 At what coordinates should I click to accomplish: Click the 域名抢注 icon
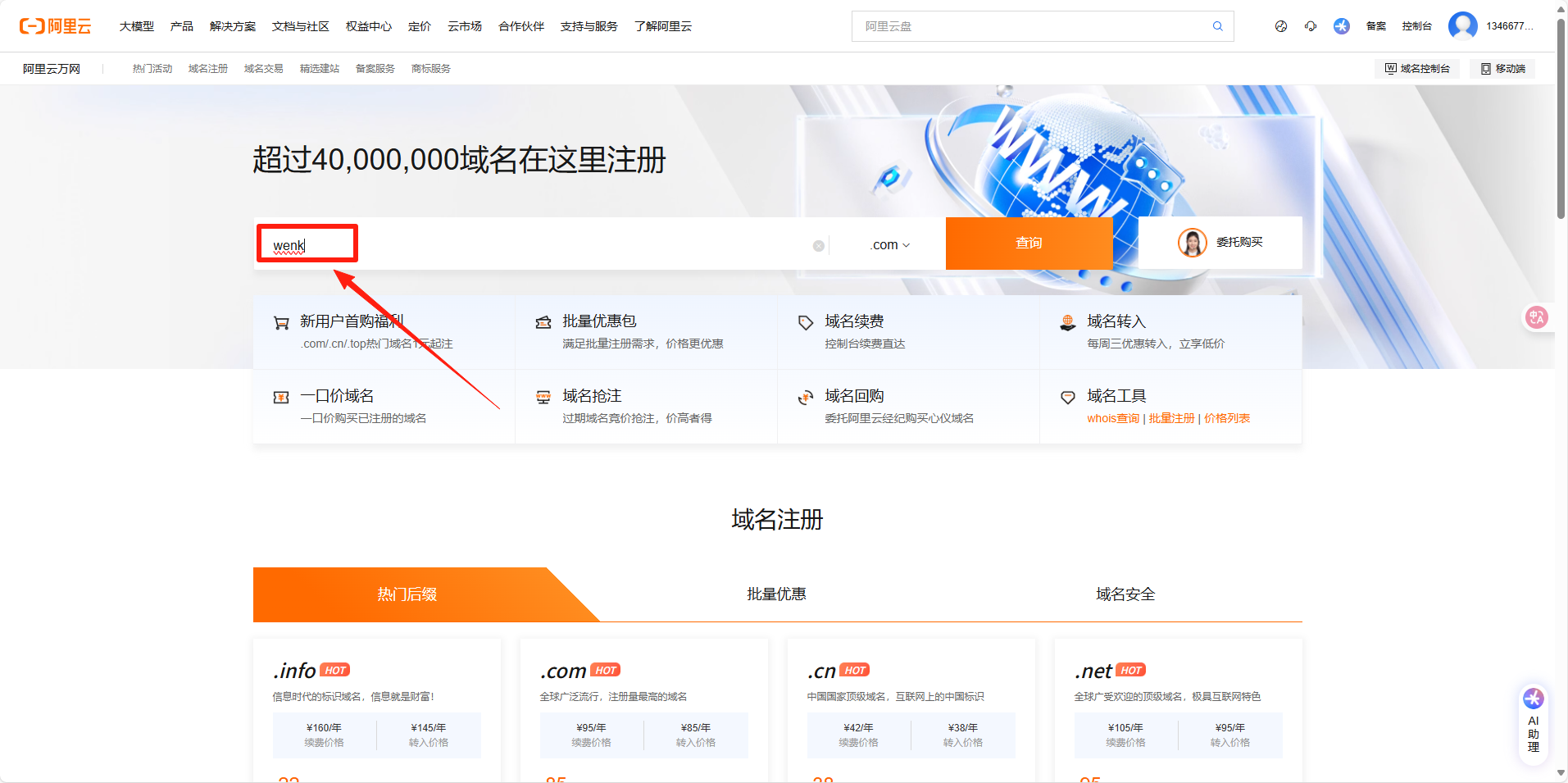click(543, 397)
